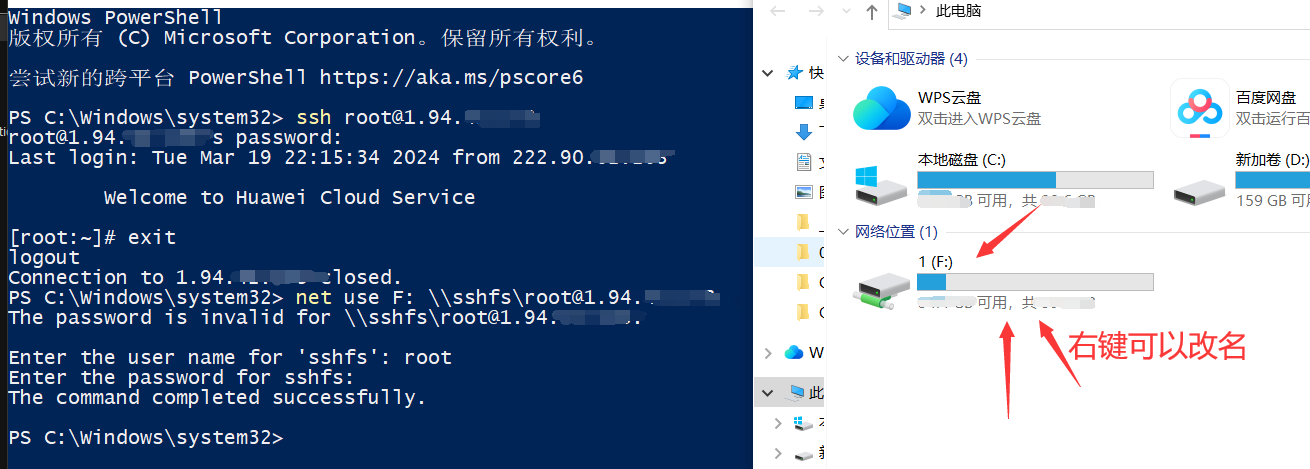The width and height of the screenshot is (1310, 469).
Task: Select the Downloads item in Quick access
Action: [808, 132]
